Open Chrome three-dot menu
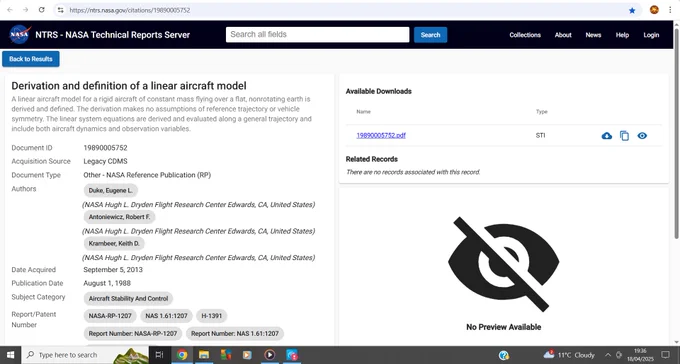The height and width of the screenshot is (364, 680). point(670,10)
